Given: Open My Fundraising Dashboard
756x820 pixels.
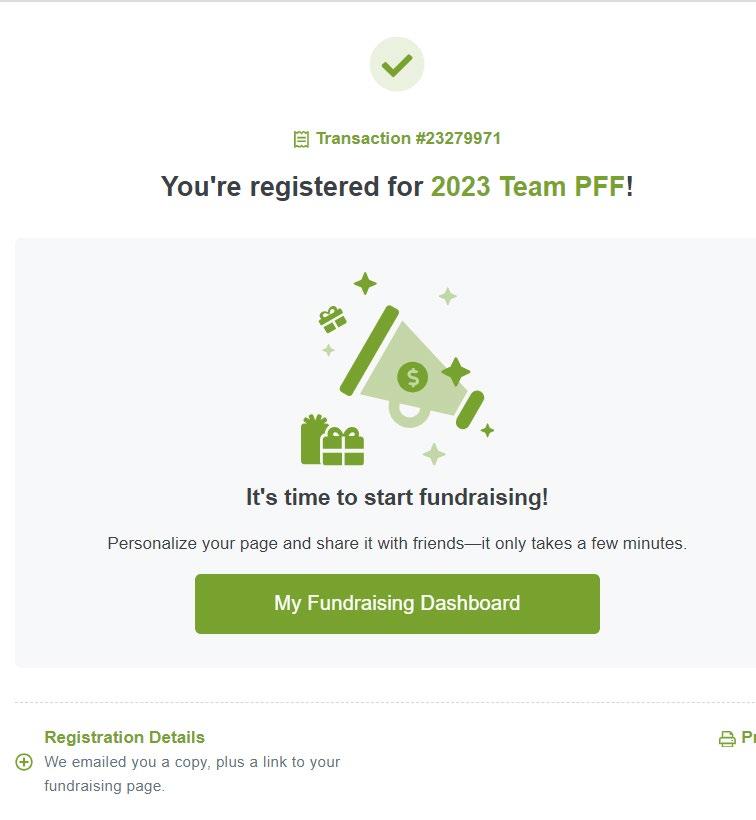Looking at the screenshot, I should [397, 603].
